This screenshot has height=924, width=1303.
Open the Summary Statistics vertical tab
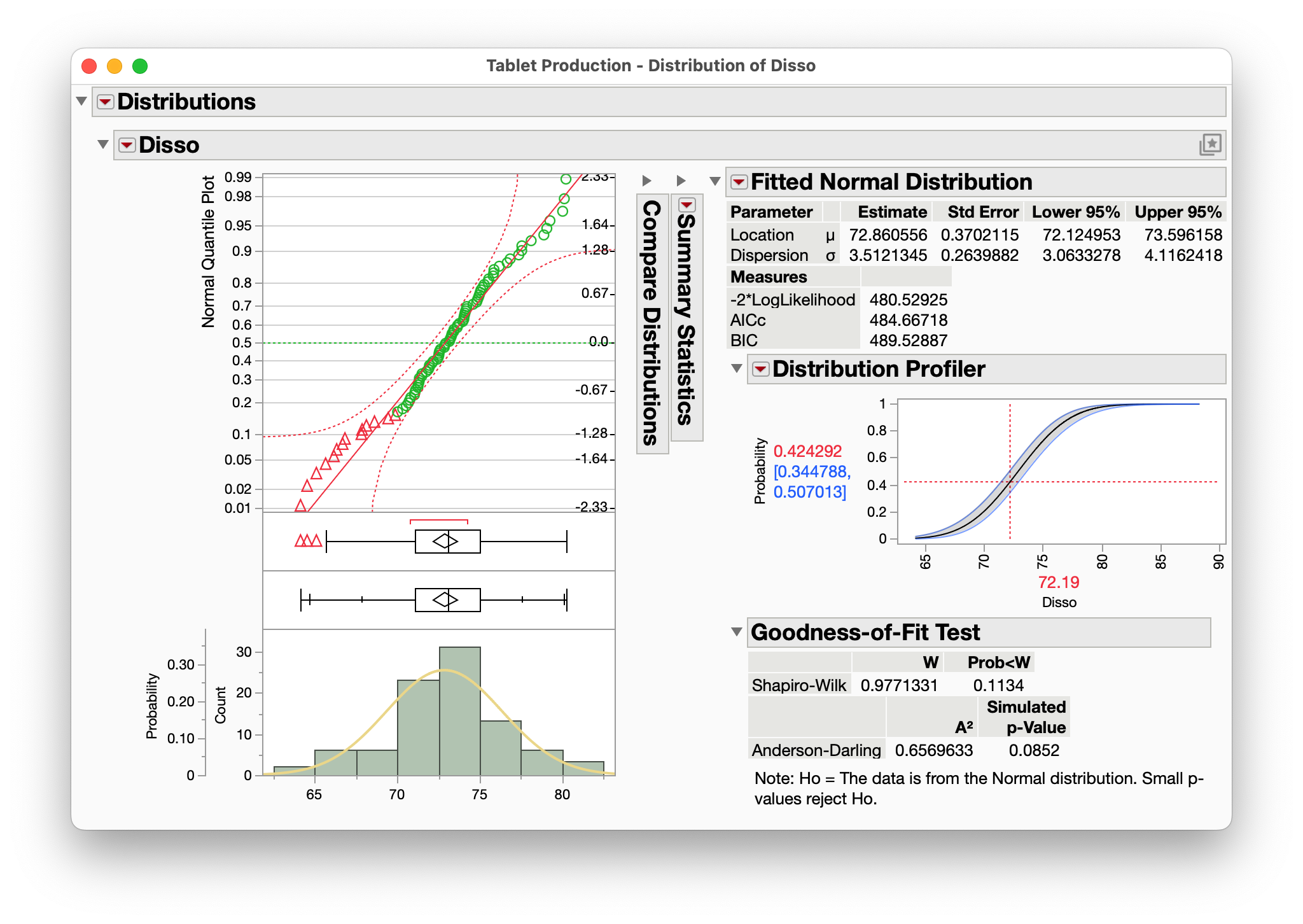[x=686, y=317]
